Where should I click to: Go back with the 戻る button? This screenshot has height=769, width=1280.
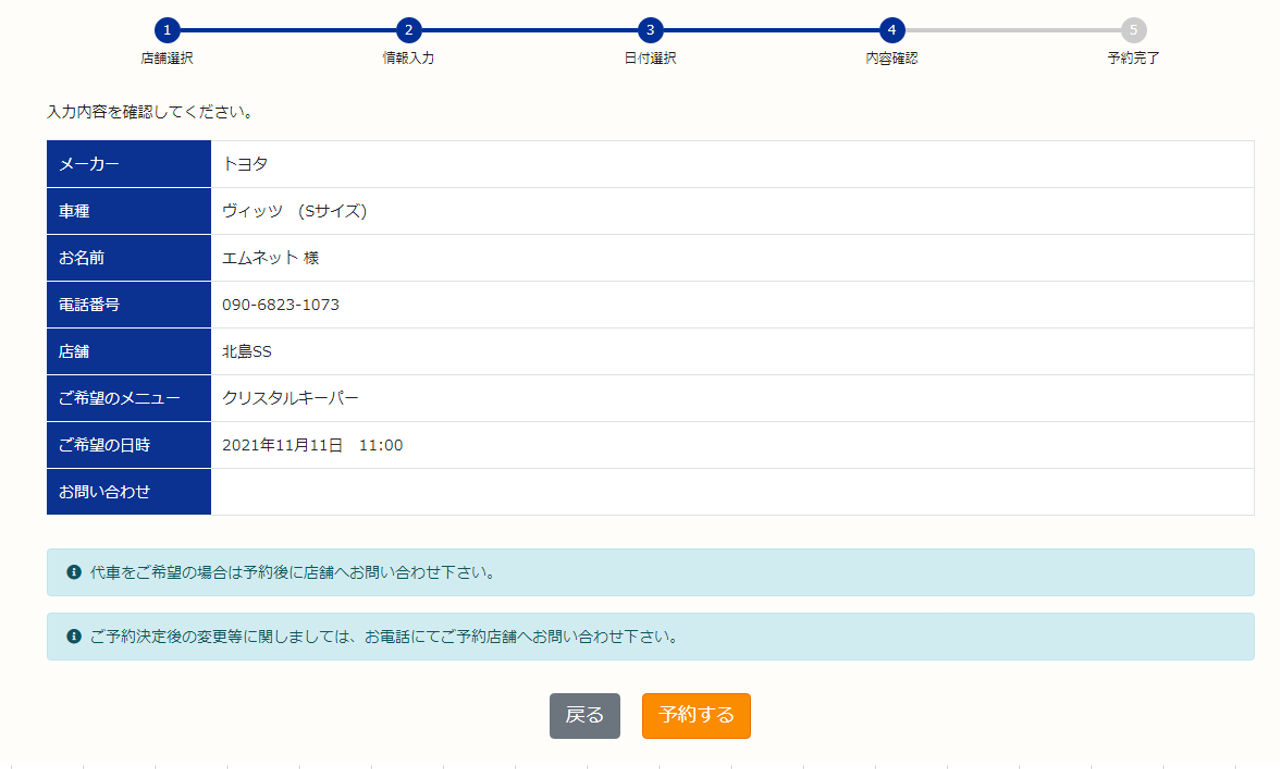[x=585, y=716]
